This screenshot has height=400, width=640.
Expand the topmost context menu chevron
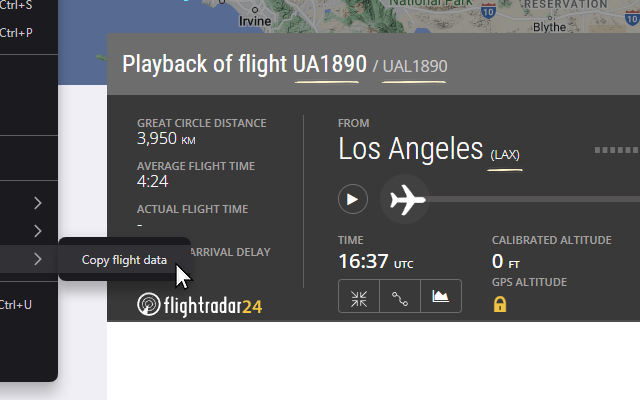point(37,204)
